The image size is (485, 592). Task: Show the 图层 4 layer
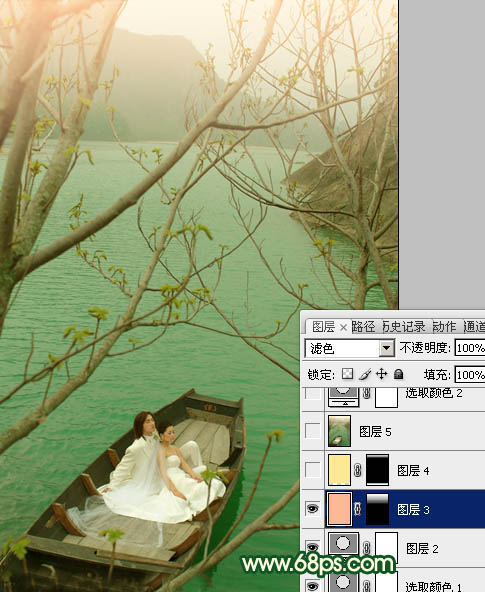(x=313, y=470)
